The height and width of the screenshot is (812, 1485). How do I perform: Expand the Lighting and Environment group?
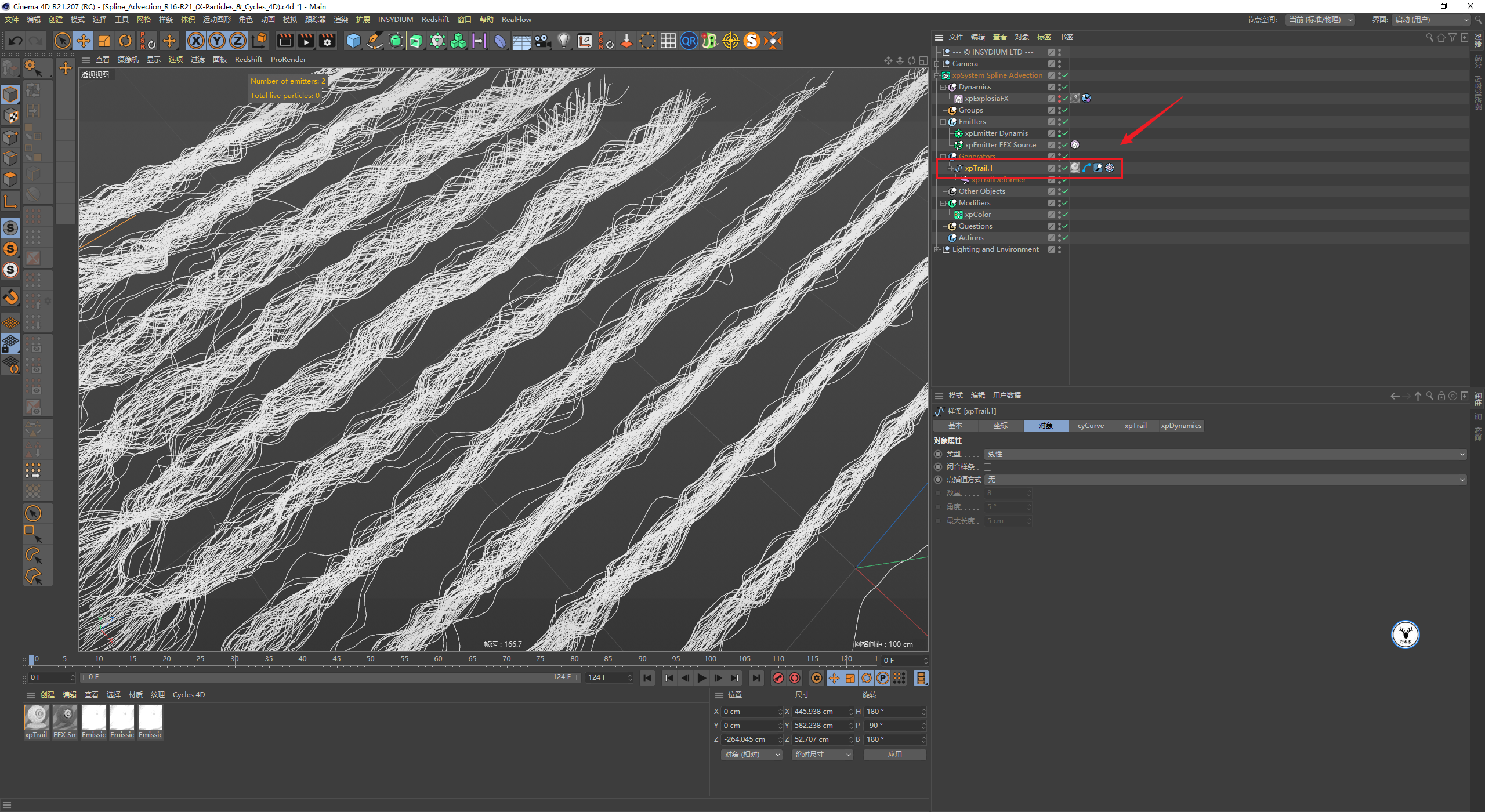click(937, 249)
